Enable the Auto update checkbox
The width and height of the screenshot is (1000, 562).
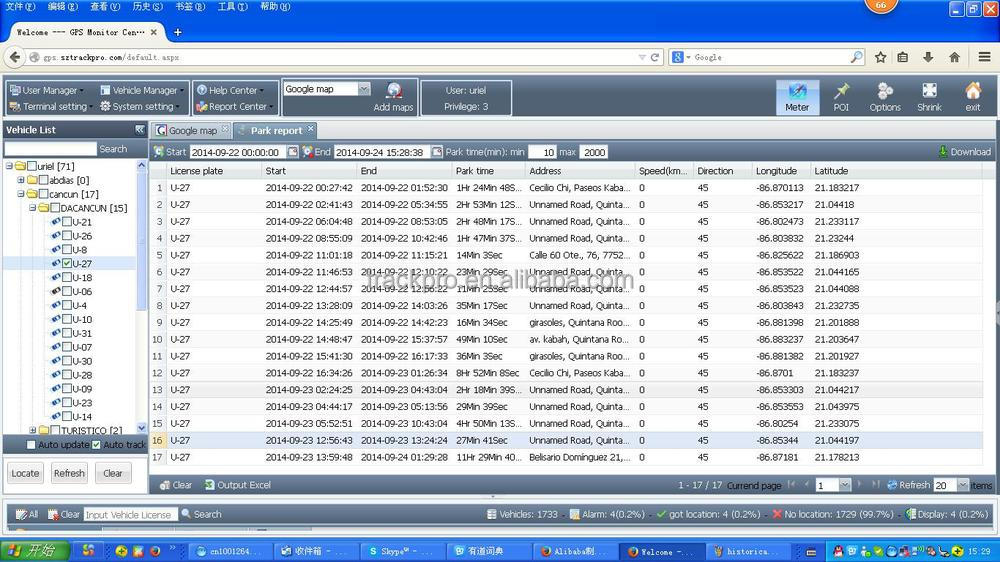click(x=31, y=445)
